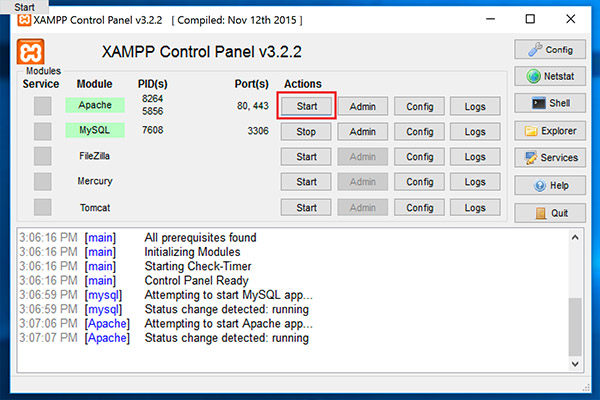Click the log scrollbar down arrow
The height and width of the screenshot is (400, 600).
click(575, 364)
